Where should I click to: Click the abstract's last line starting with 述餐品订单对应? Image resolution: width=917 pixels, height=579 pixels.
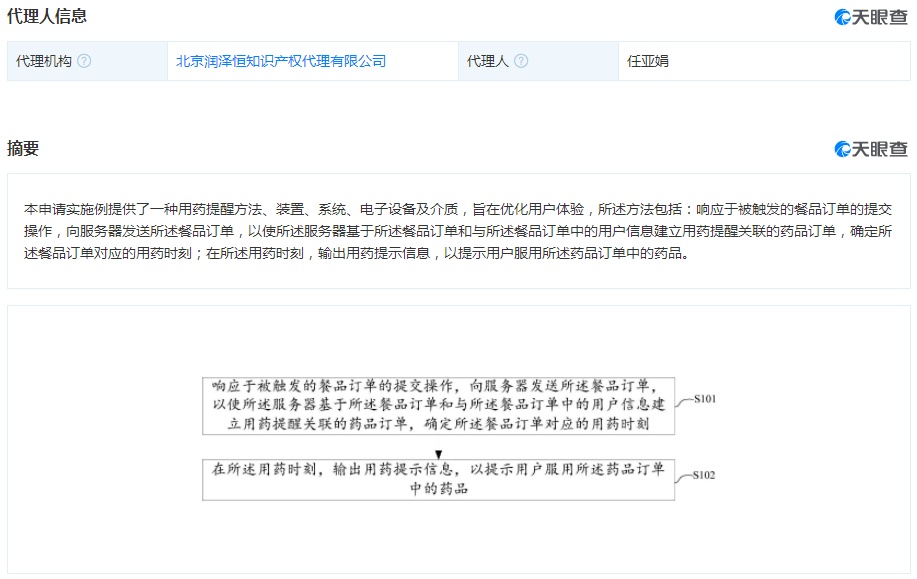click(356, 253)
